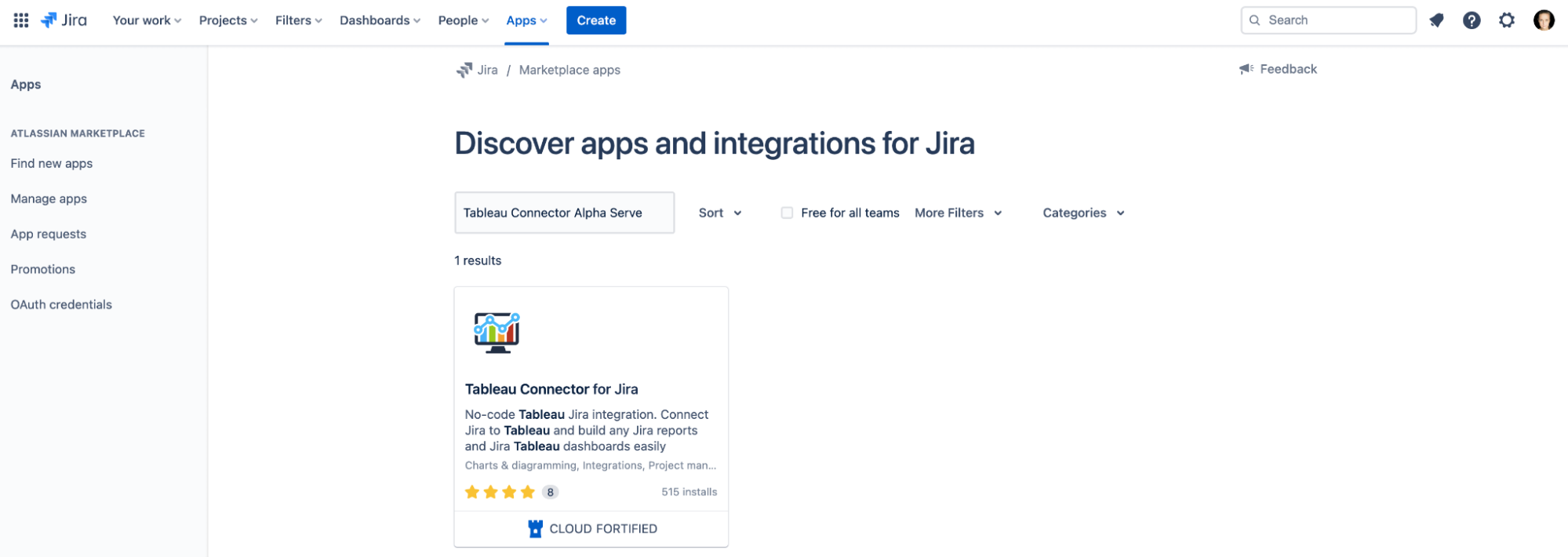Expand the Categories dropdown
Screen dimensions: 1568x557
tap(1084, 213)
